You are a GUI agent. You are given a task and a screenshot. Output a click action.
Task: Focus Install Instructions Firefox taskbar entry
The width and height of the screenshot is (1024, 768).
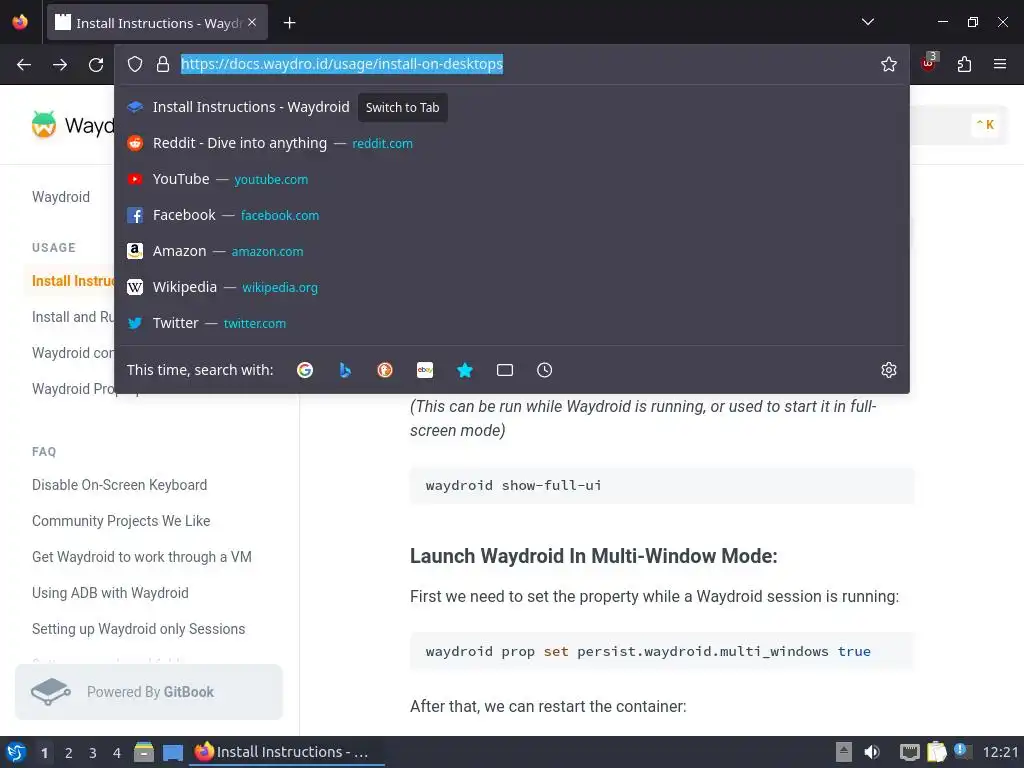(287, 752)
